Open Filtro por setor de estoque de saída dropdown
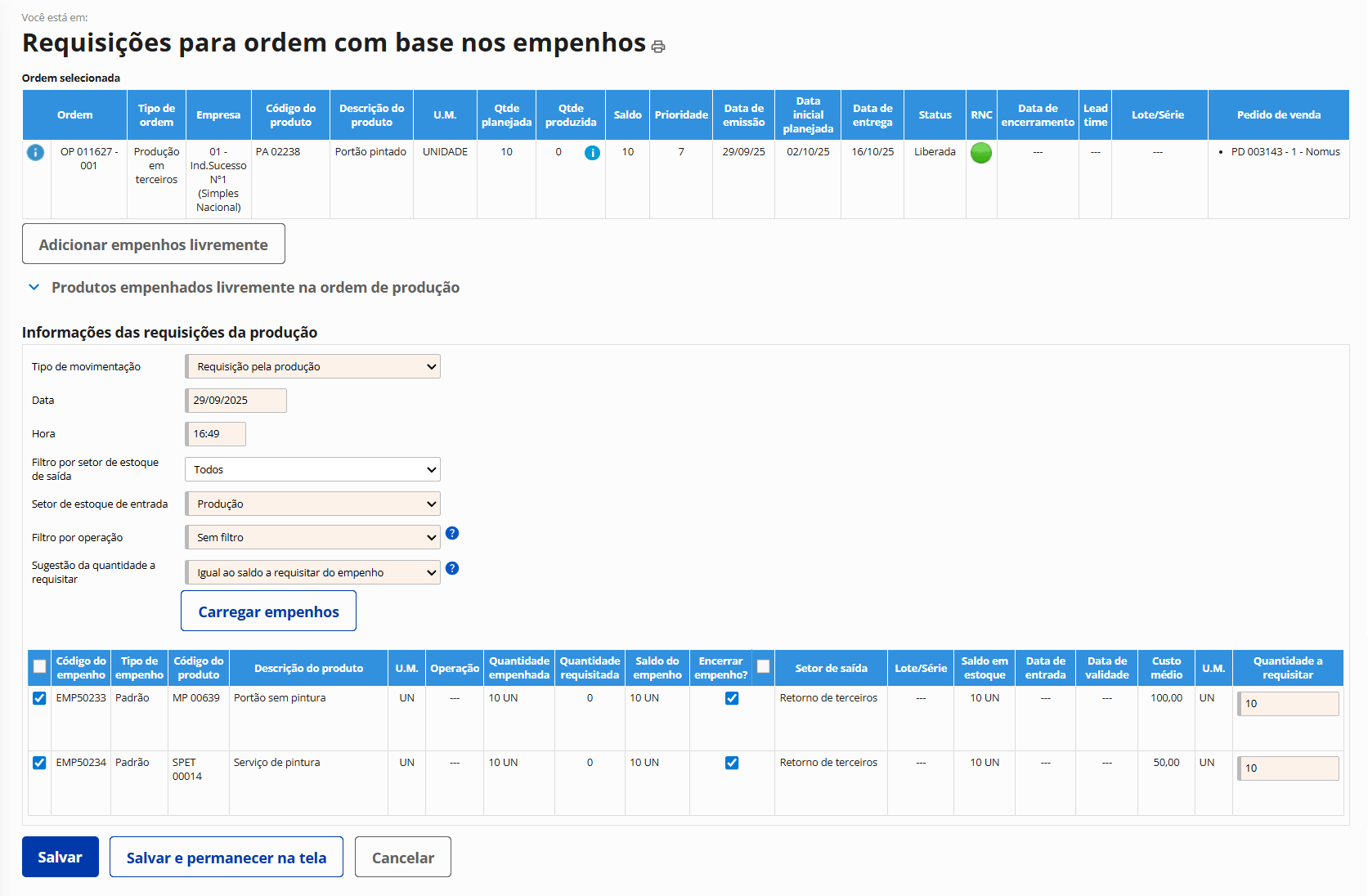 pos(312,470)
